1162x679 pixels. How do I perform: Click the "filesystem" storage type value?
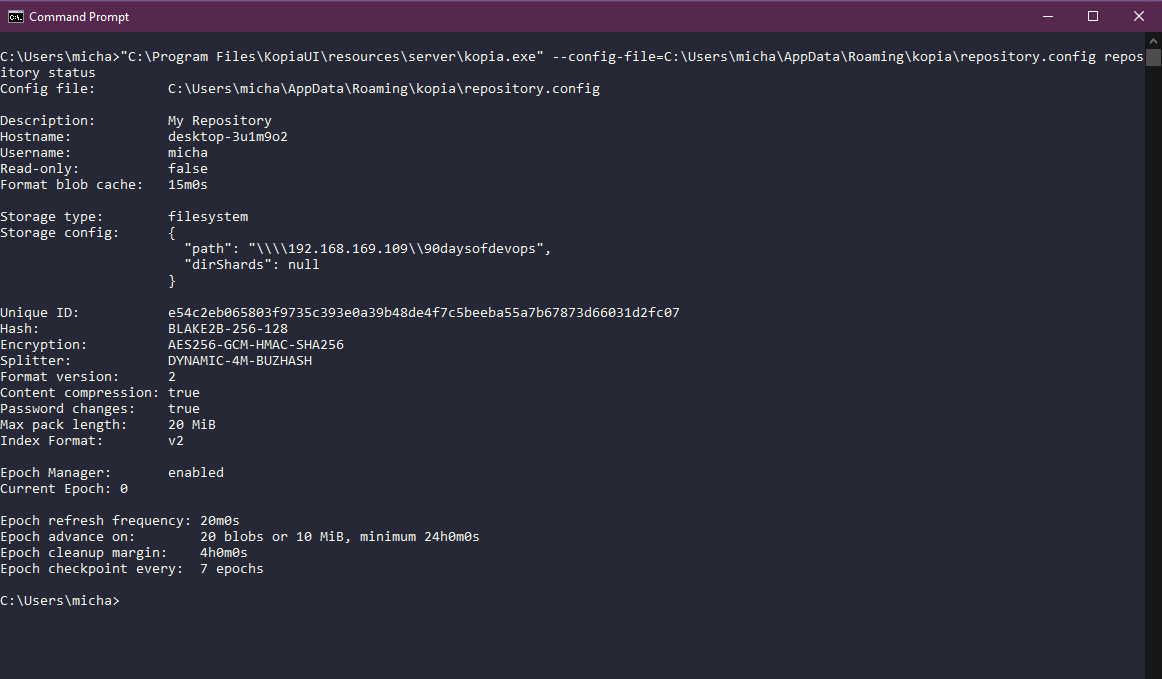(x=207, y=217)
